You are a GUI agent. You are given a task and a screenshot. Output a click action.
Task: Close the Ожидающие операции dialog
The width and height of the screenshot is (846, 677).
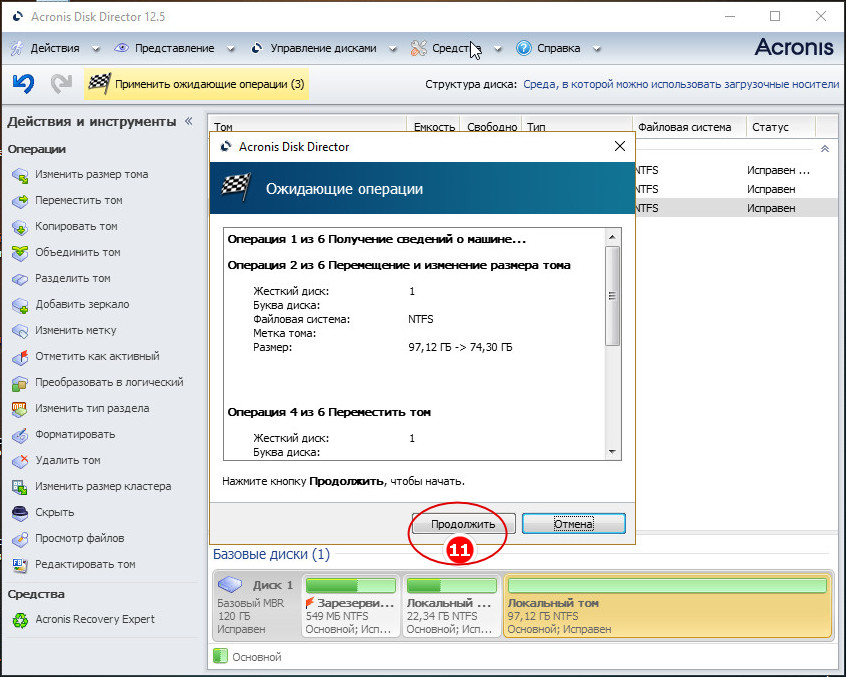(620, 146)
